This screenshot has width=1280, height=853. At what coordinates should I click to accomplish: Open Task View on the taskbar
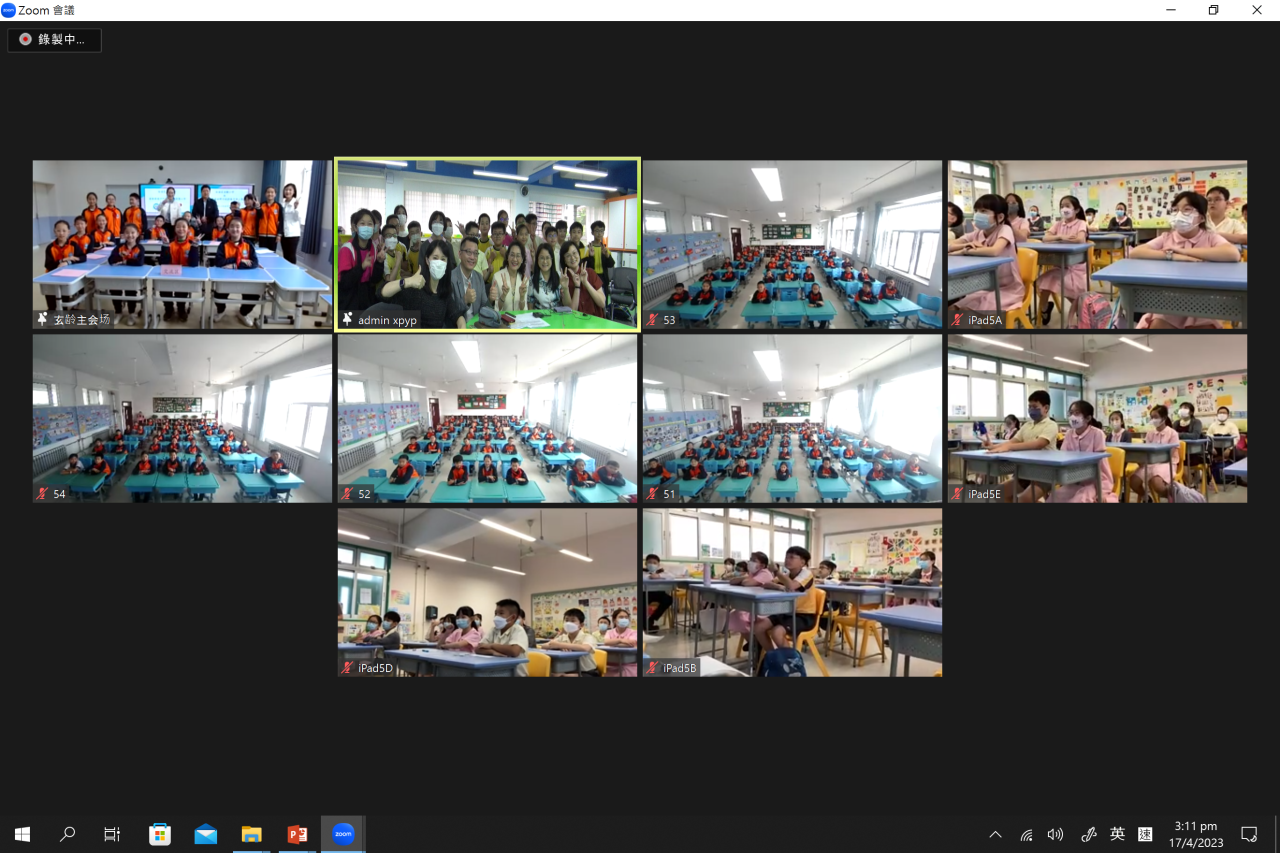tap(112, 834)
